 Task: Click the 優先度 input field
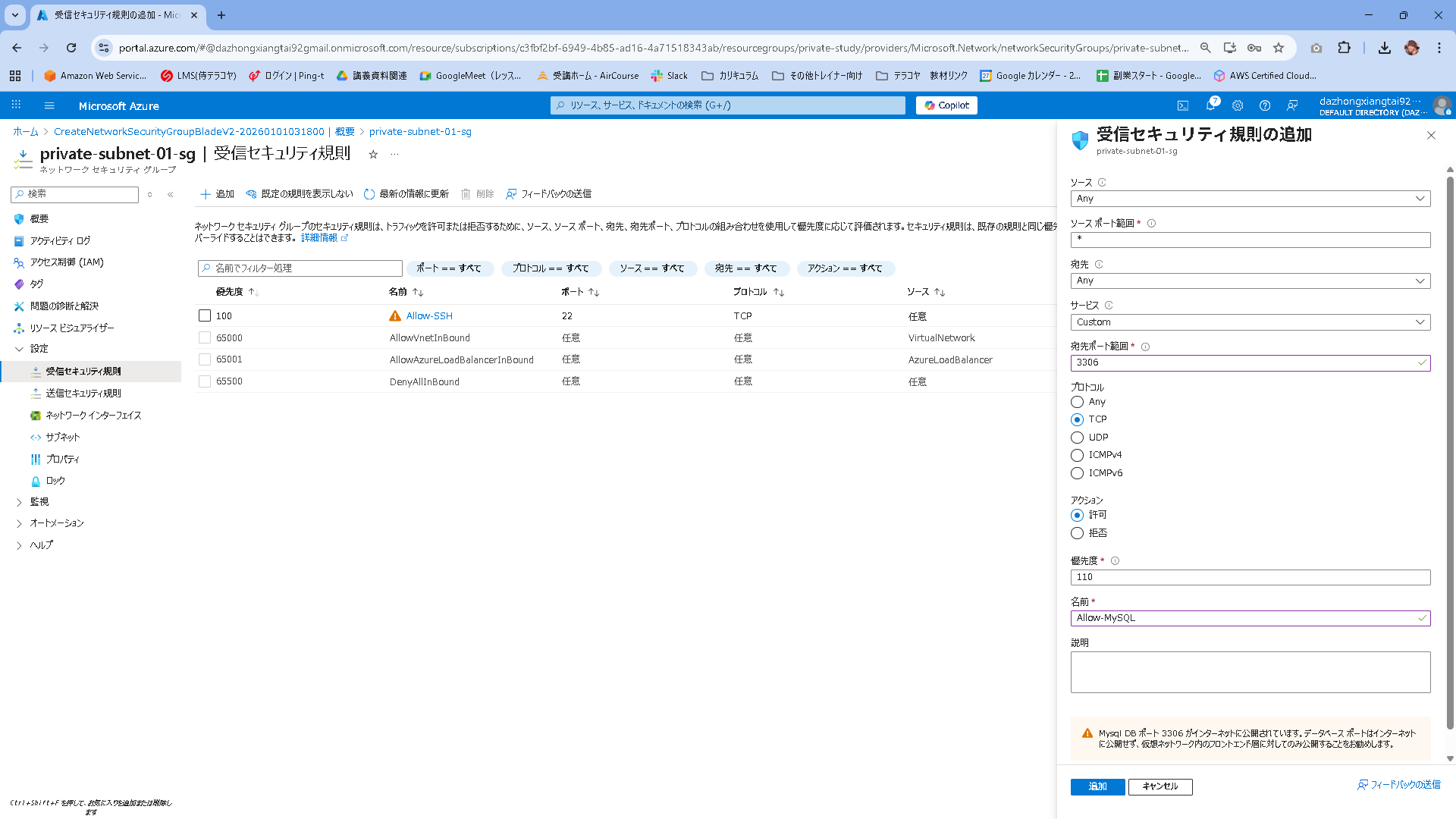point(1250,577)
